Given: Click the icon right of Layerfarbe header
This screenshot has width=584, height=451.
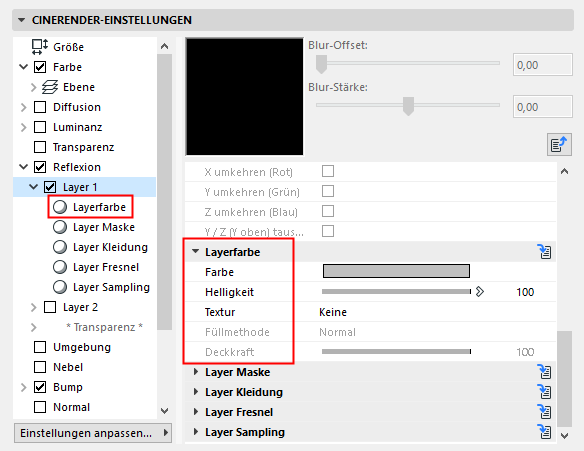Looking at the screenshot, I should click(x=545, y=252).
